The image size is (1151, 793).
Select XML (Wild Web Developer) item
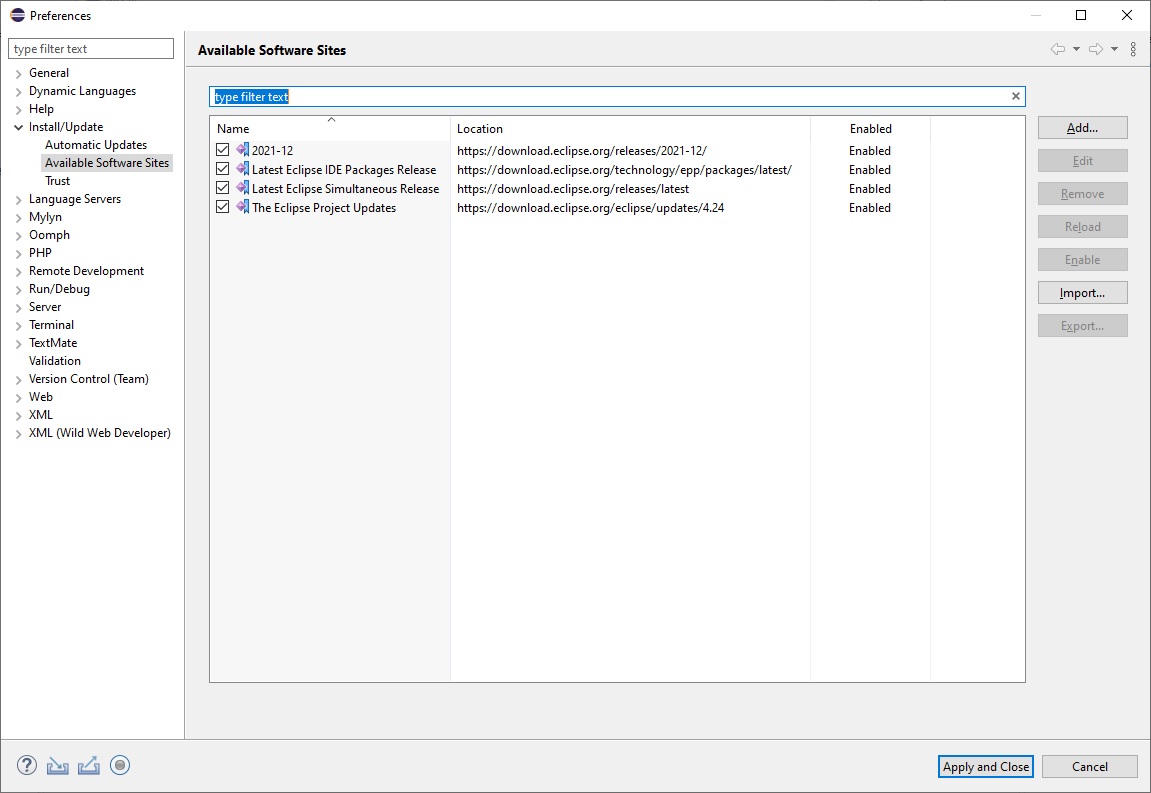tap(99, 433)
